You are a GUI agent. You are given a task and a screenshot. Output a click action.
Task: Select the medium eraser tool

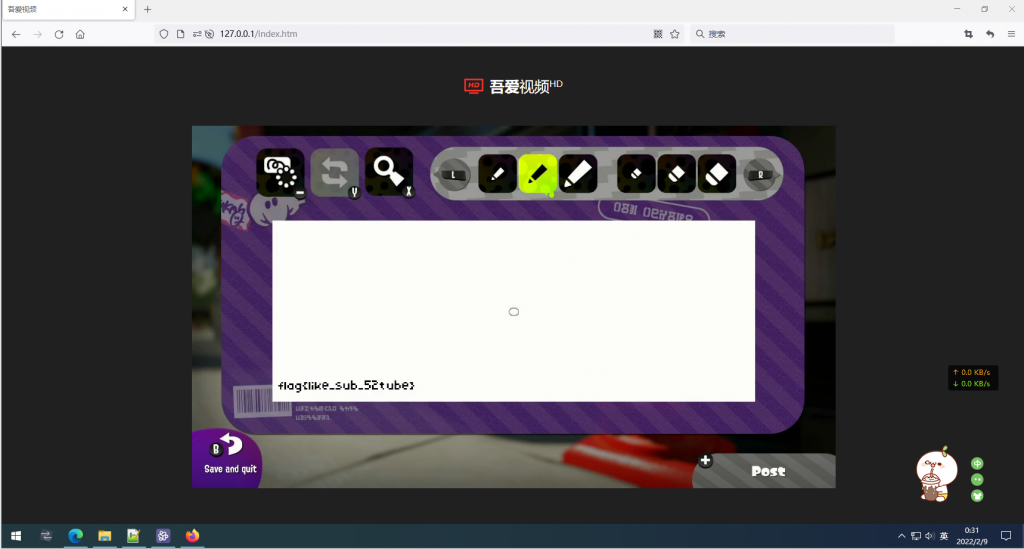tap(677, 174)
